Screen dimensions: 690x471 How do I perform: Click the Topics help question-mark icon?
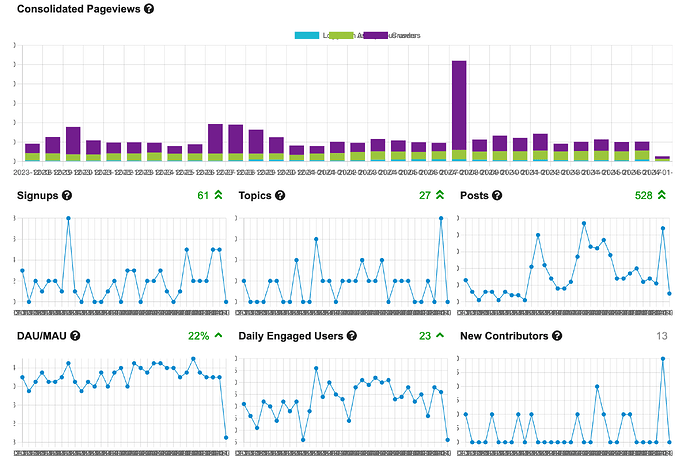pos(280,195)
